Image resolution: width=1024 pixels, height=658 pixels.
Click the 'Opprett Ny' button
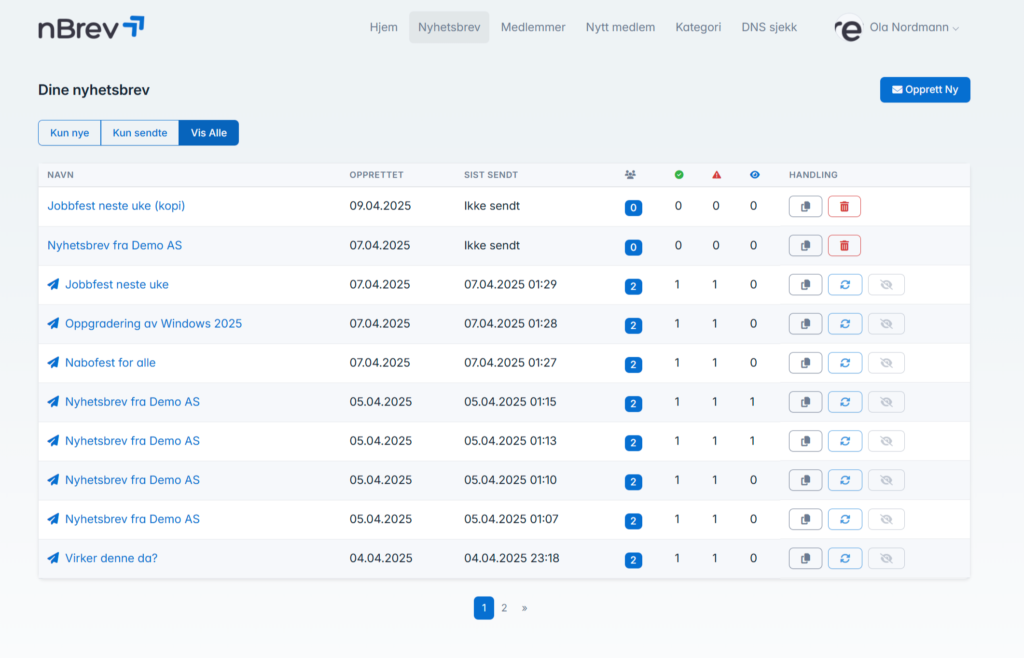(924, 90)
